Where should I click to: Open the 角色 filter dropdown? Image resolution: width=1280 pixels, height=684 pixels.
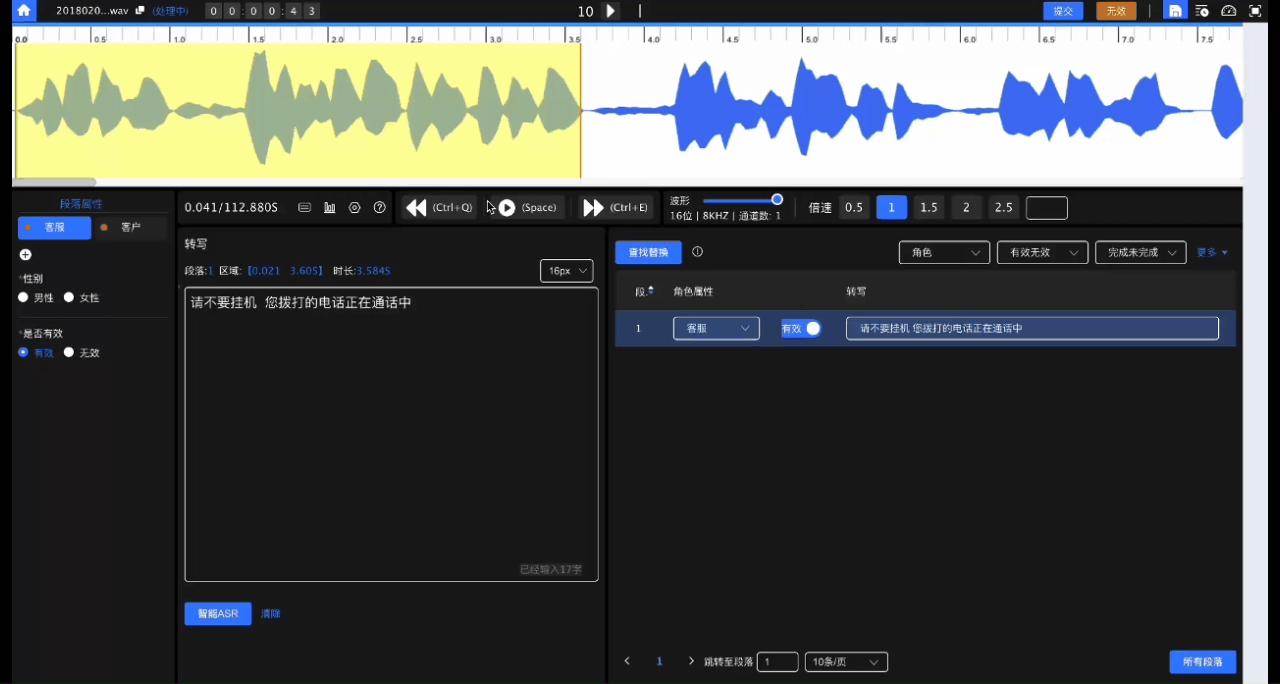943,253
